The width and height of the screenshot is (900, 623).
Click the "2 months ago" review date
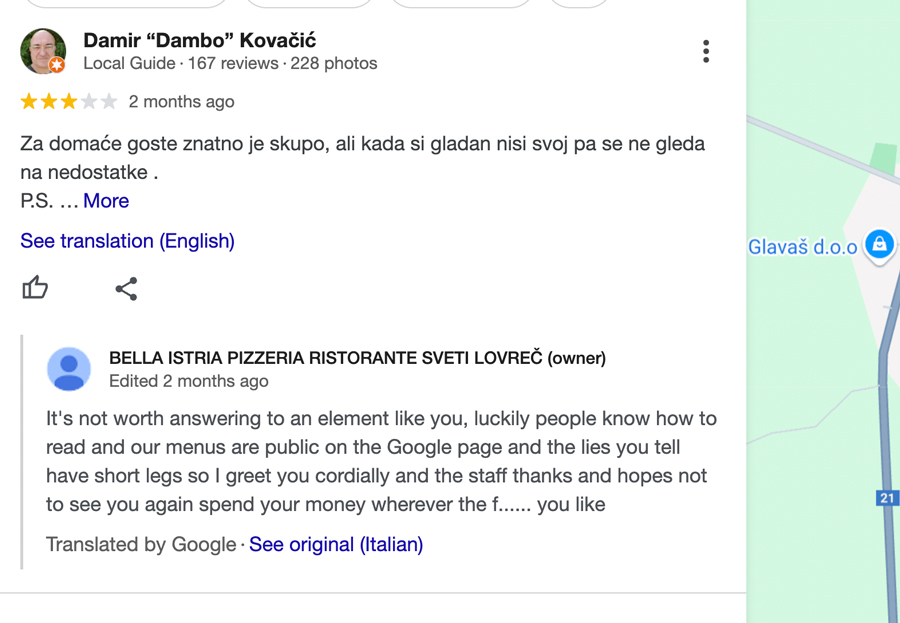[181, 102]
